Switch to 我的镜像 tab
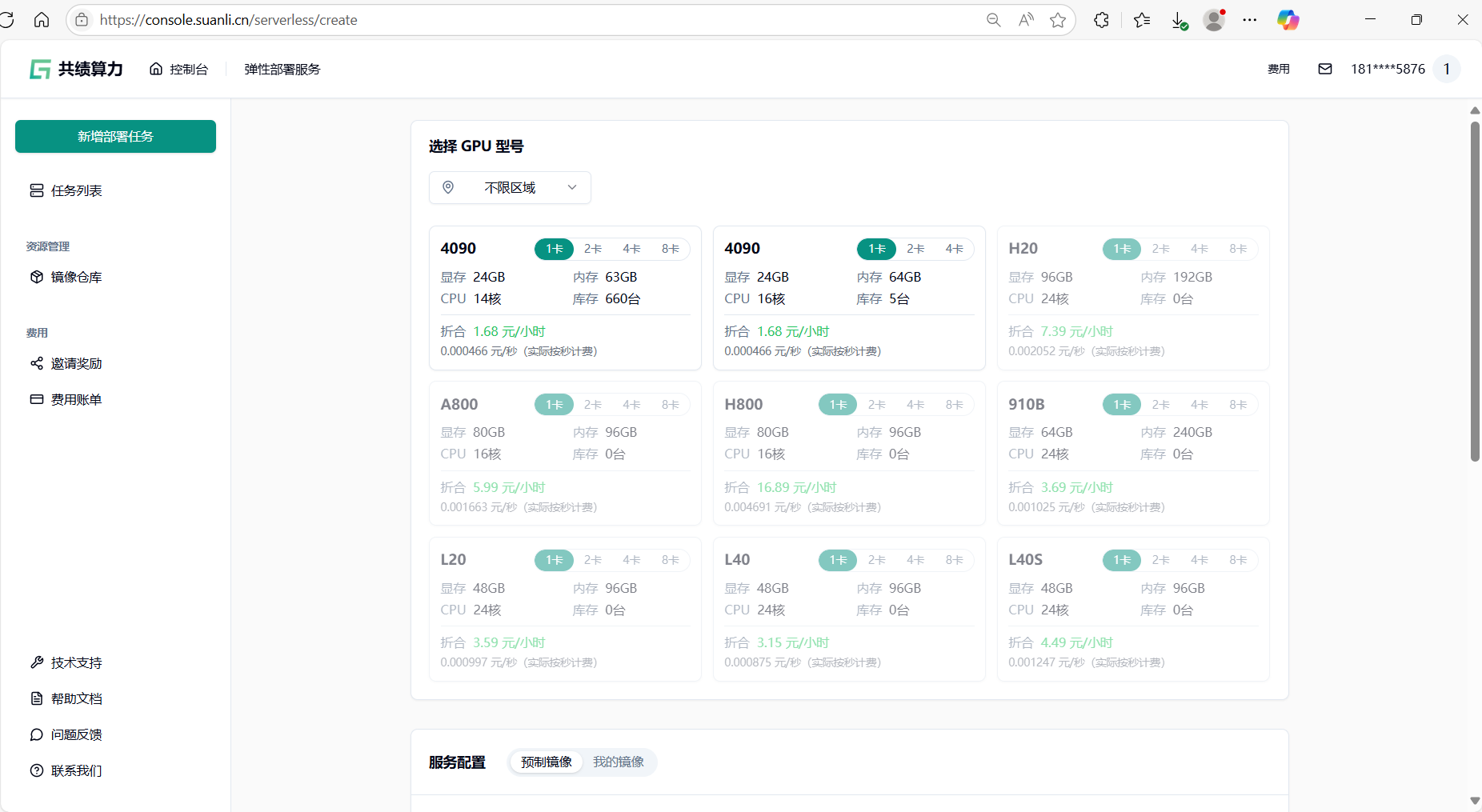Screen dimensions: 1482x812 tap(618, 762)
